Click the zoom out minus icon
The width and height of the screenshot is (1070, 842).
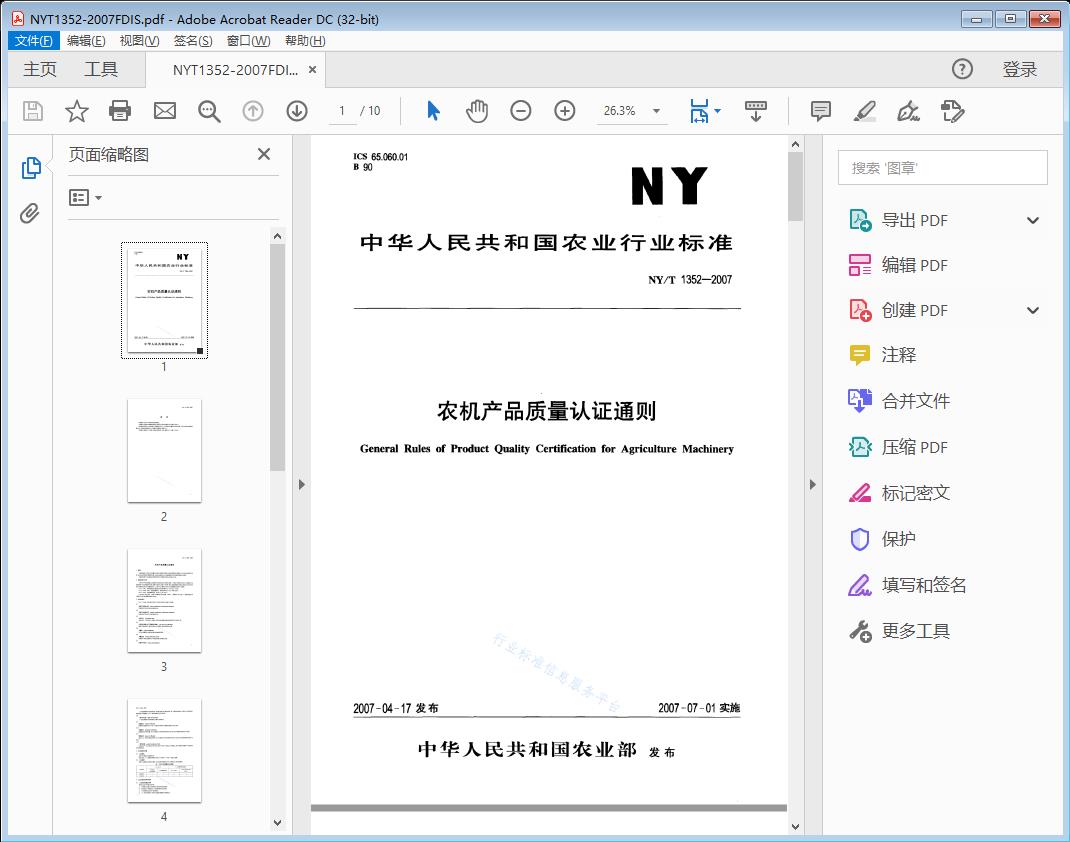click(x=520, y=111)
